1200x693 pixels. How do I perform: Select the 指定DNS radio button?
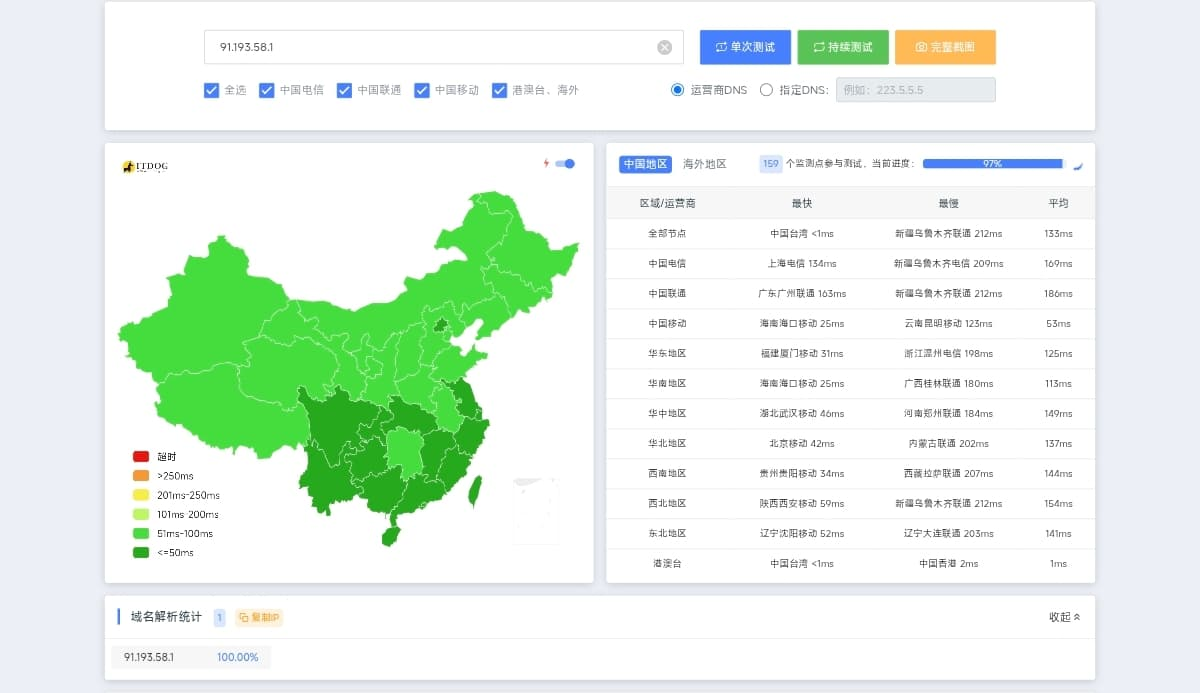click(x=767, y=90)
